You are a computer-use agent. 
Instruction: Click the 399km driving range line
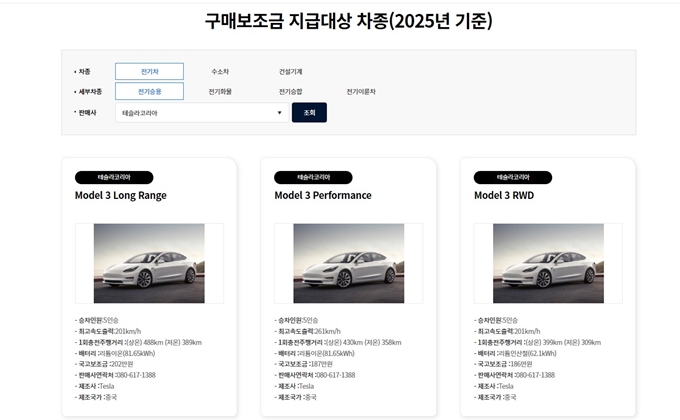pos(538,342)
